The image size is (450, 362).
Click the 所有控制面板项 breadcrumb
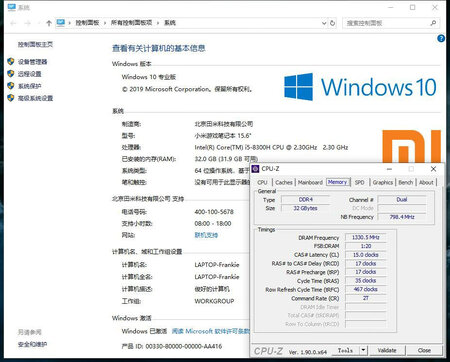(x=131, y=23)
